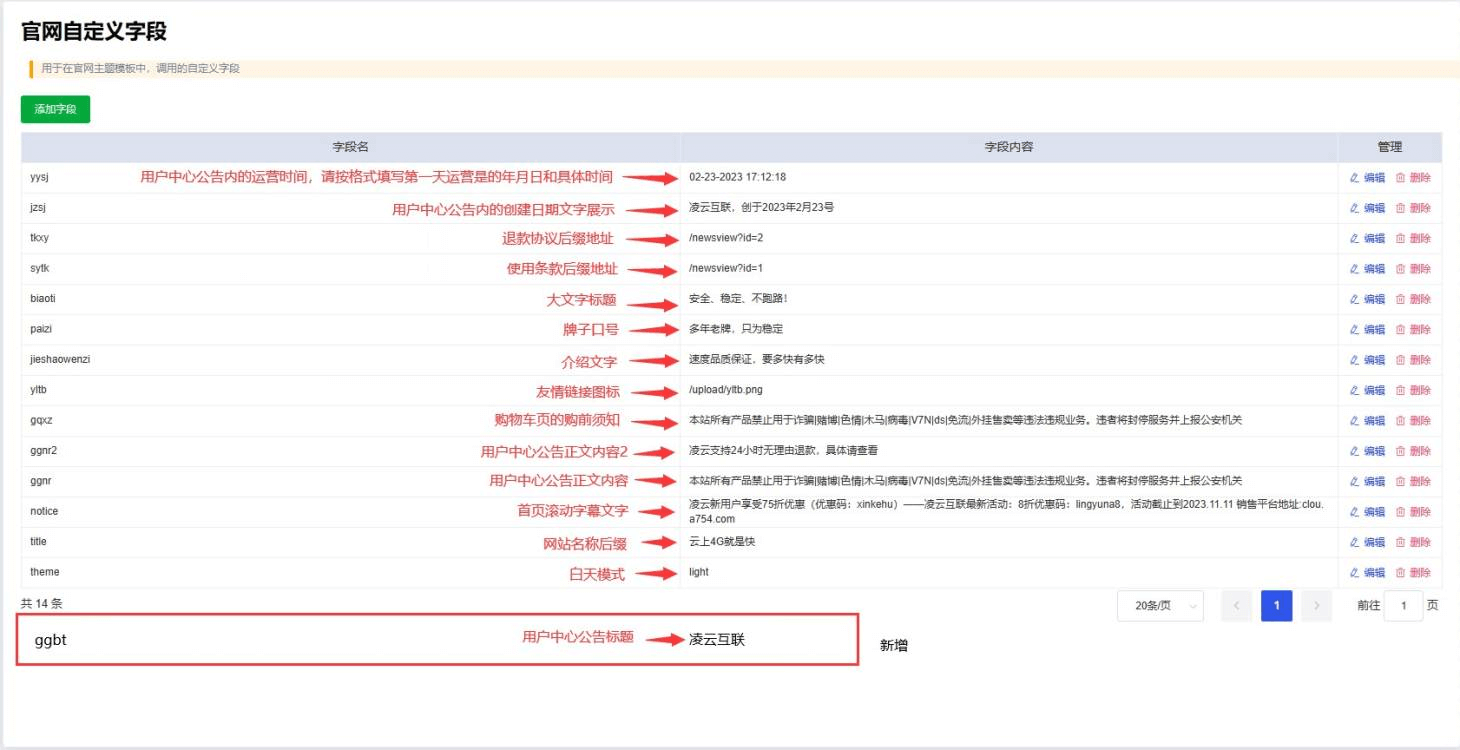
Task: Delete the title field row
Action: coord(1413,542)
